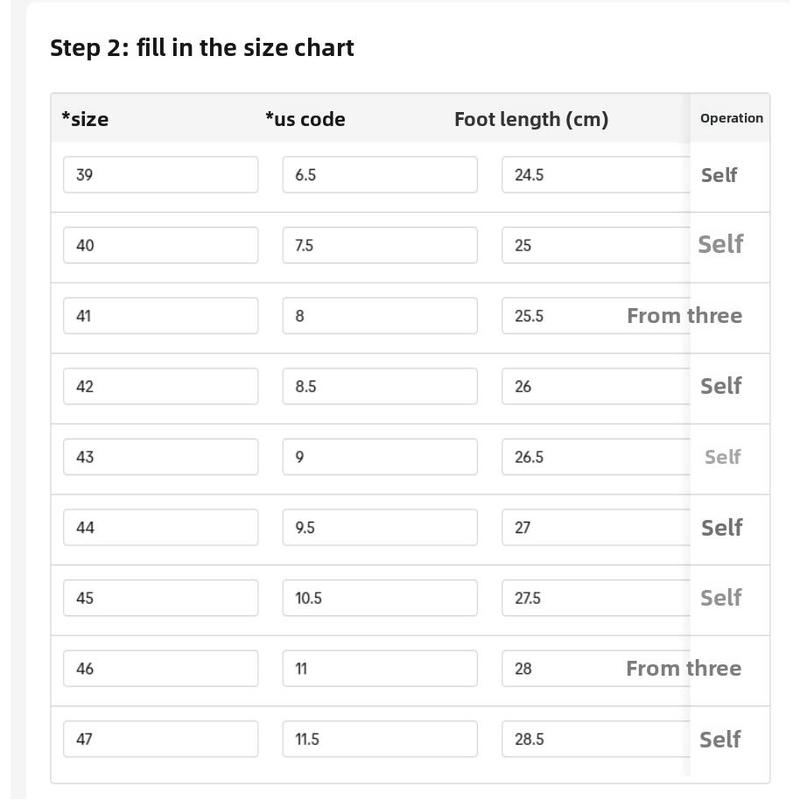The width and height of the screenshot is (800, 800).
Task: Click Self in the size 44 row
Action: pos(721,527)
